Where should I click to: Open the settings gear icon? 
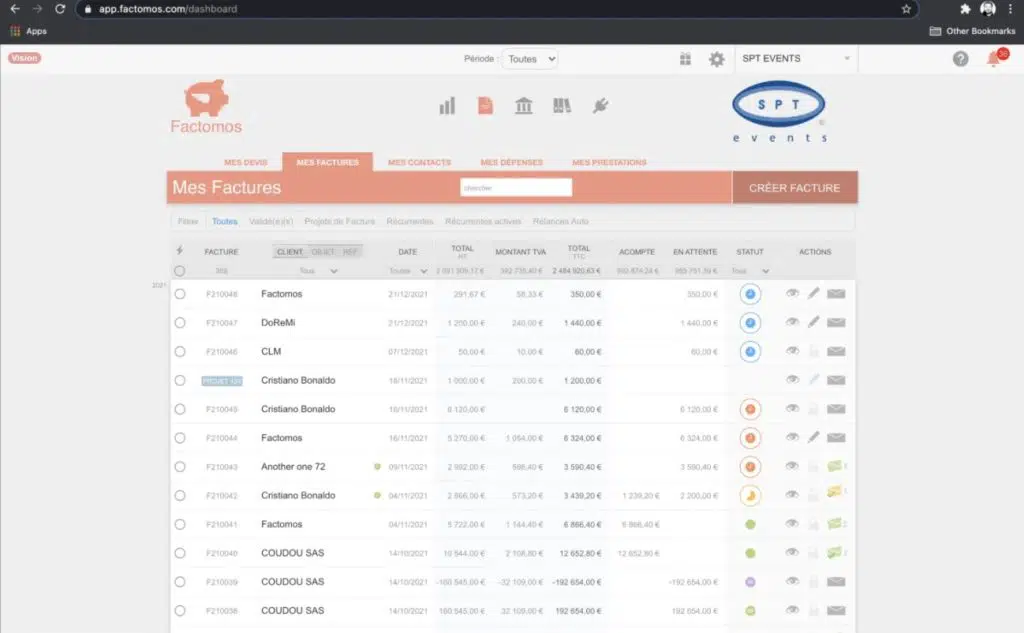[716, 59]
